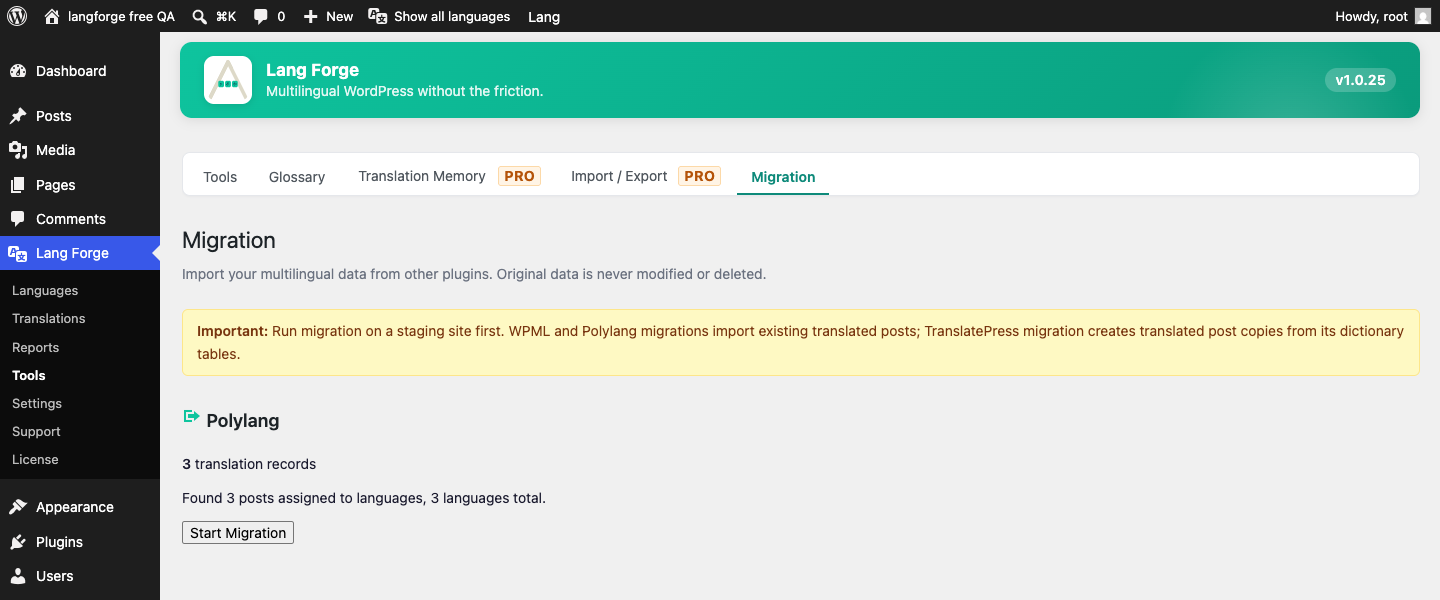This screenshot has width=1440, height=600.
Task: Open Media in the sidebar
Action: [56, 150]
